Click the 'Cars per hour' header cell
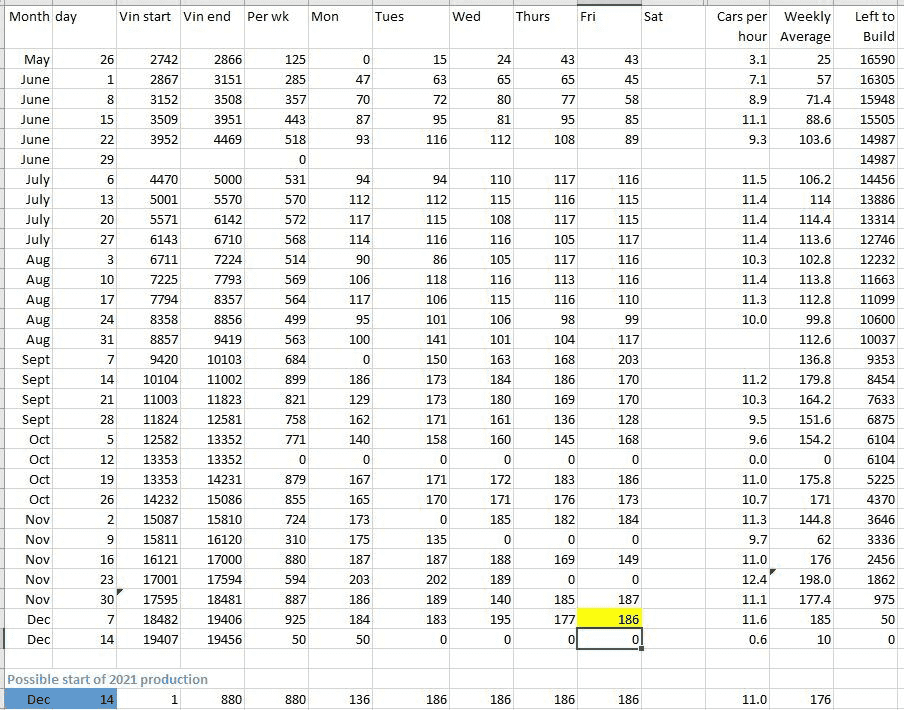This screenshot has width=904, height=710. click(741, 27)
